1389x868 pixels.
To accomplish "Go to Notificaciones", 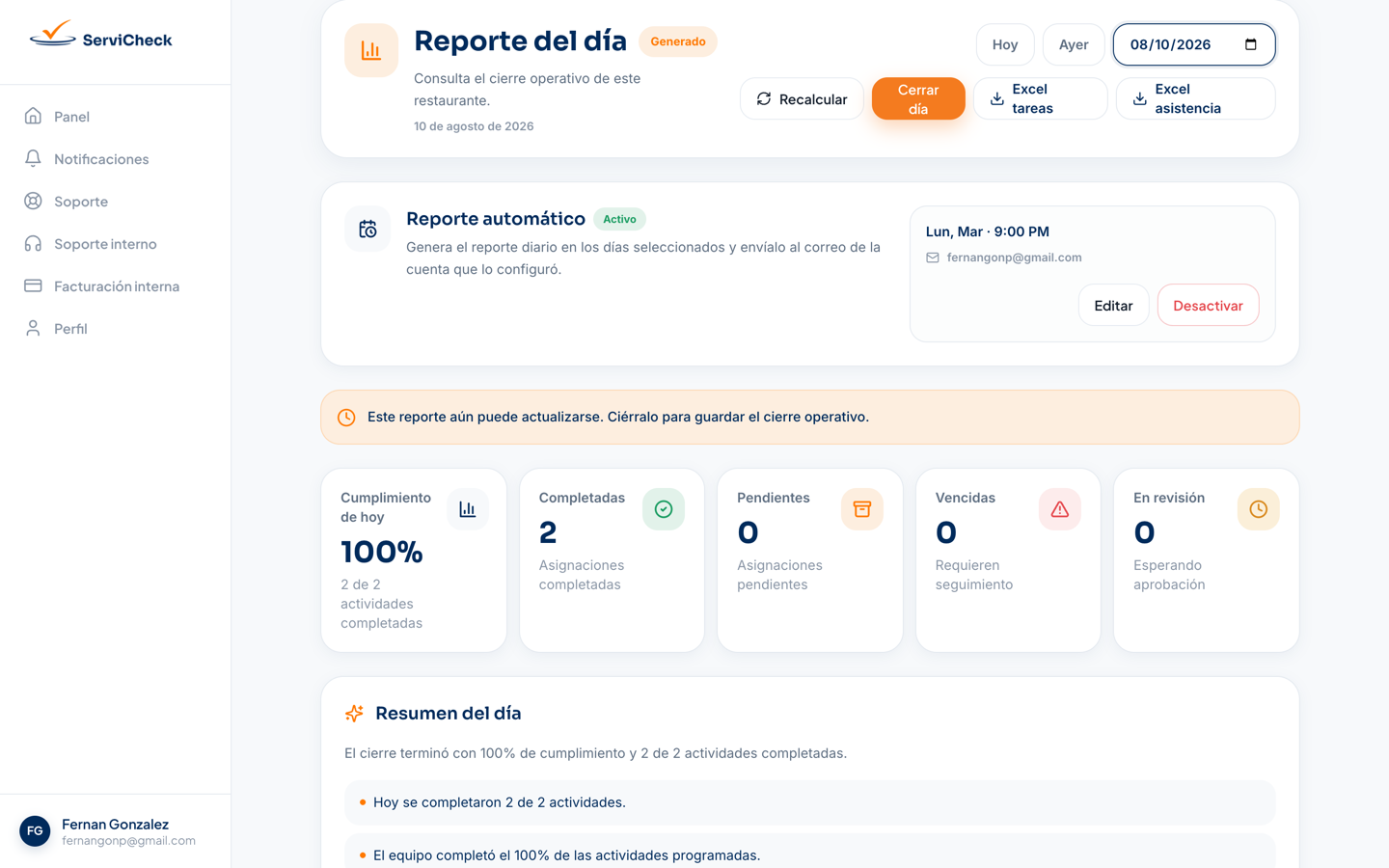I will (x=116, y=159).
